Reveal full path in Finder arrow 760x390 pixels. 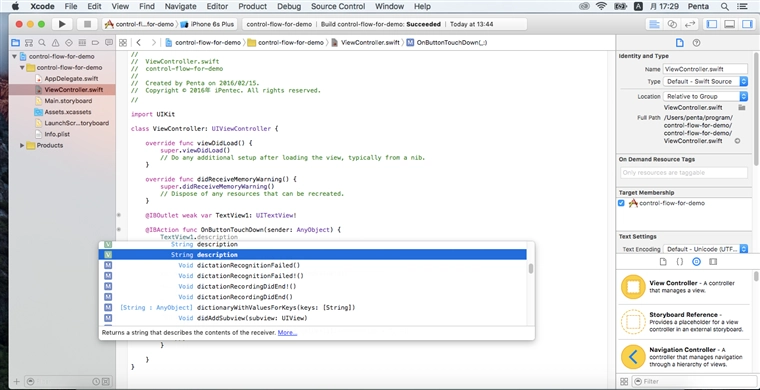[737, 141]
